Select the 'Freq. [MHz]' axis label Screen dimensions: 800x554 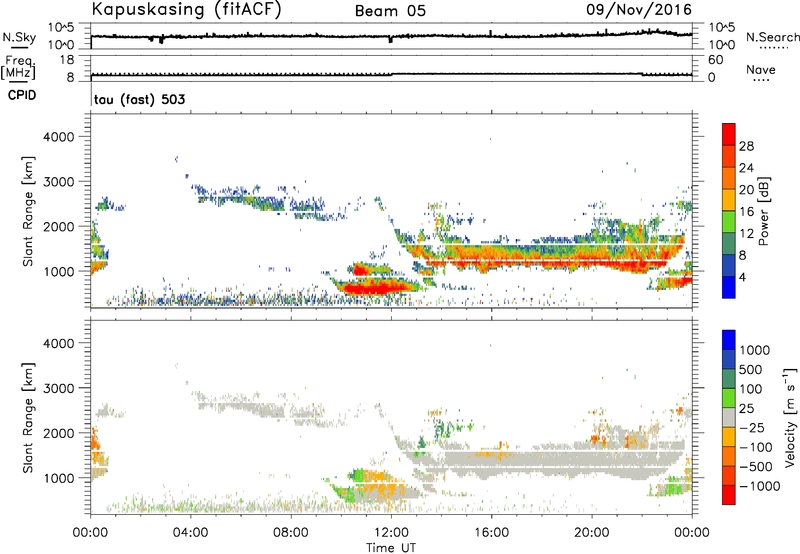click(19, 67)
